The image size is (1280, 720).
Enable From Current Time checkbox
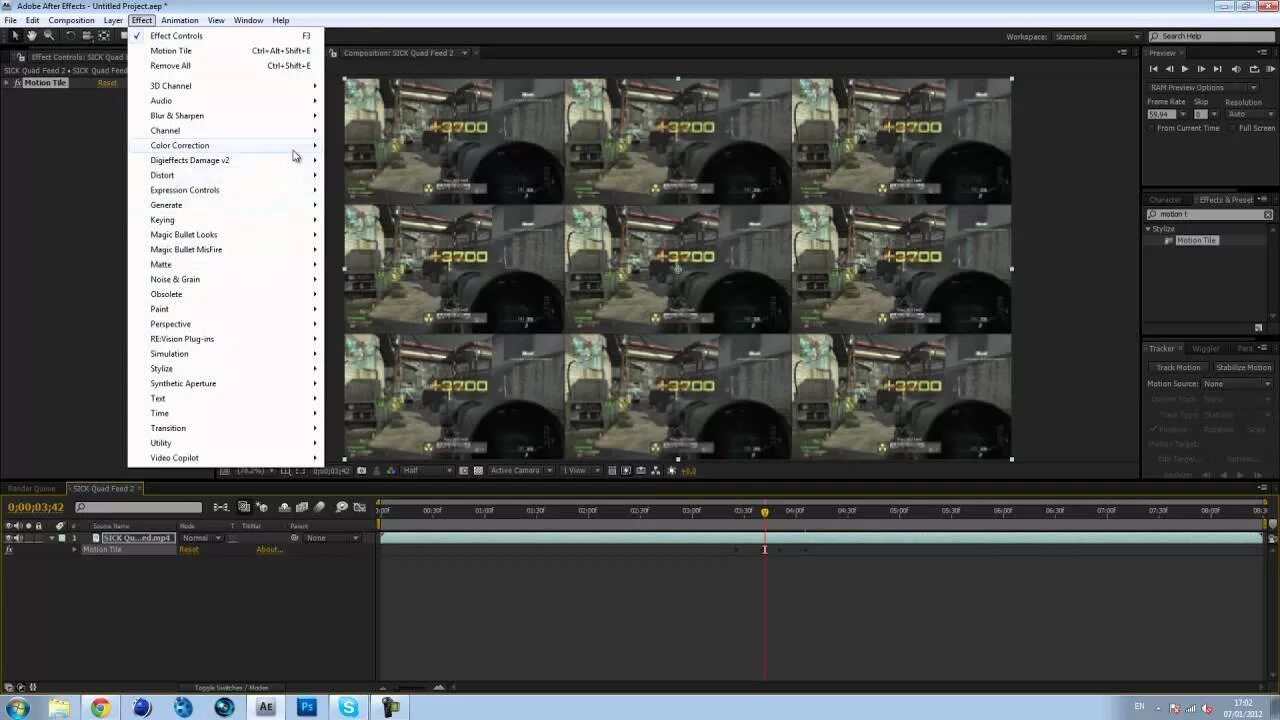1152,128
